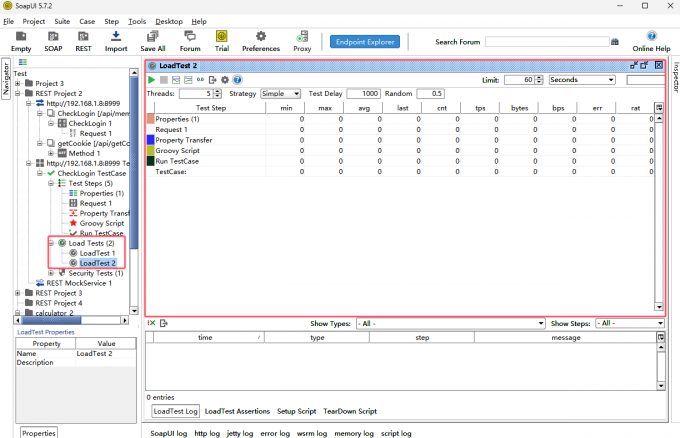Open the Tools menu
This screenshot has height=438, width=680.
pos(137,21)
